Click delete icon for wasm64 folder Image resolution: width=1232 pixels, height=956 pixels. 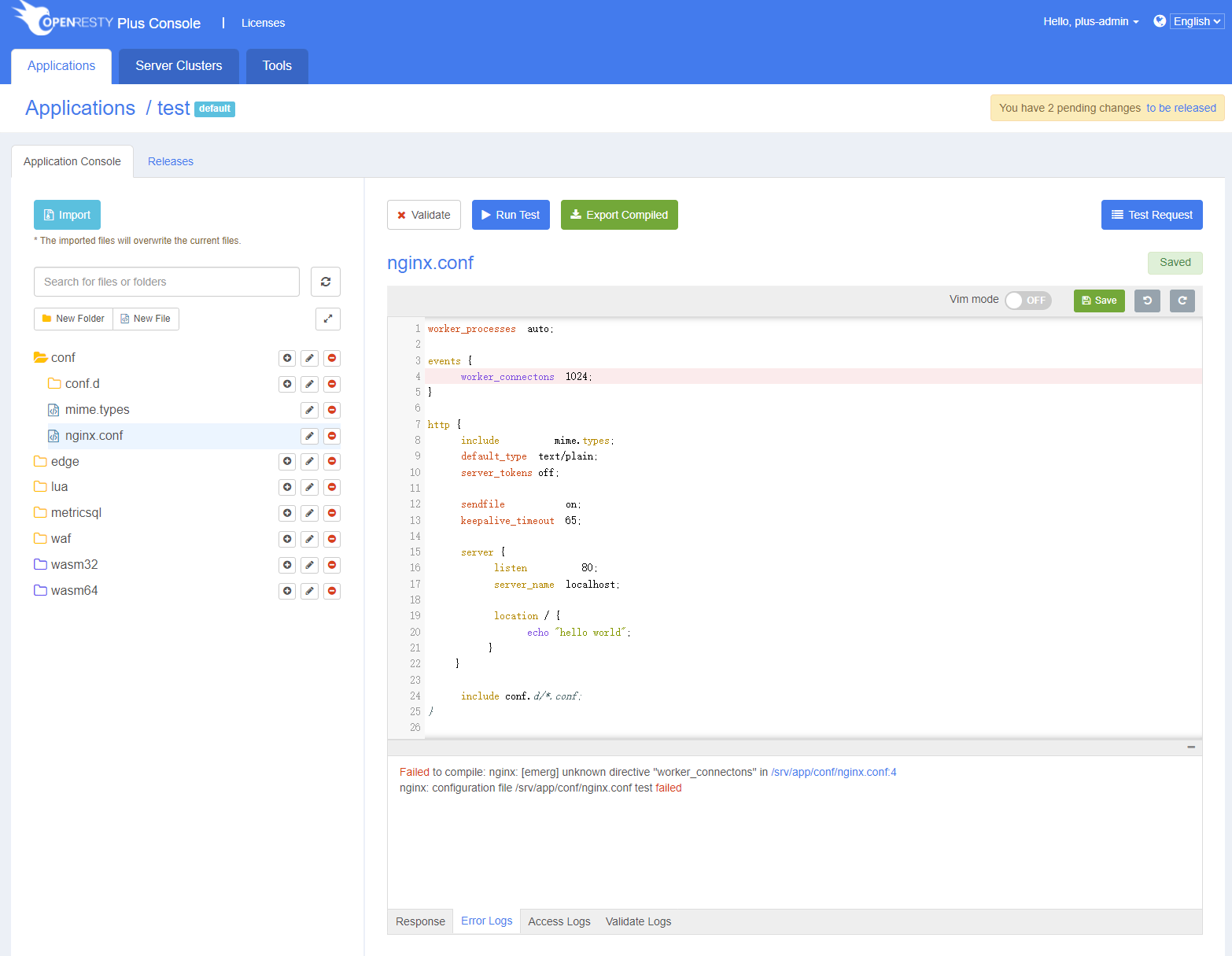[332, 591]
